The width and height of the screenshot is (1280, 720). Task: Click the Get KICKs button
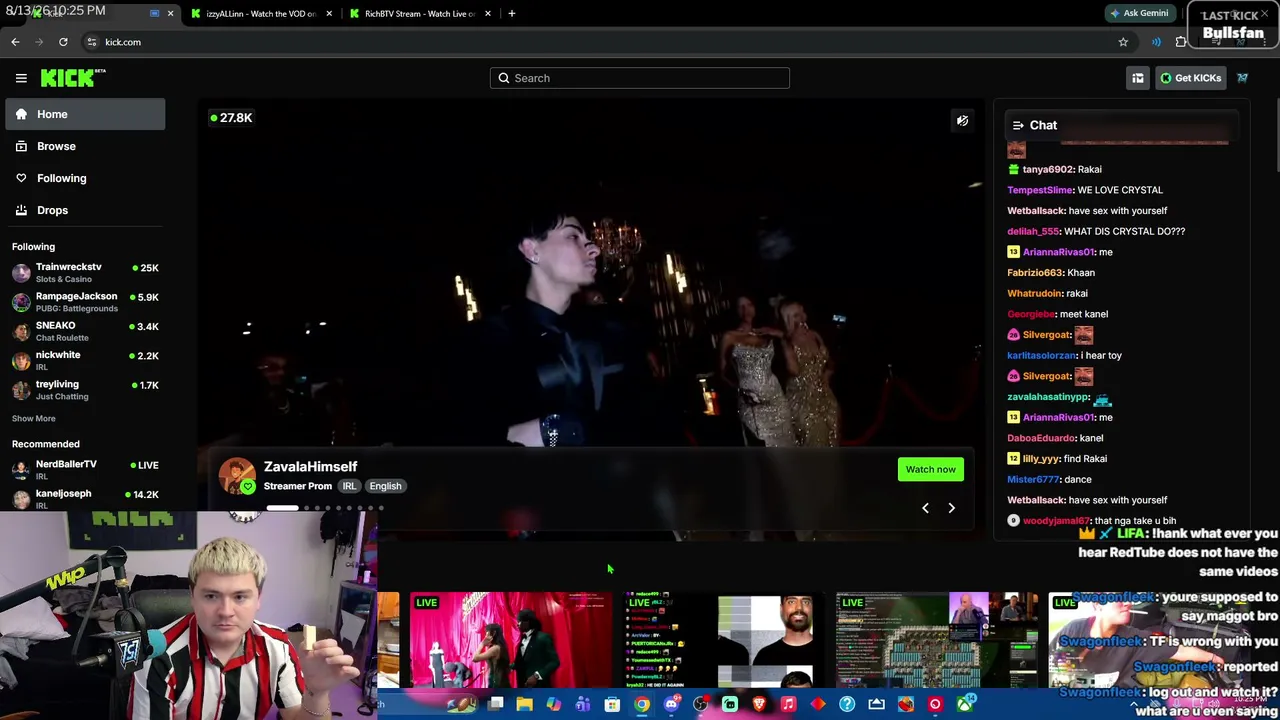1190,78
